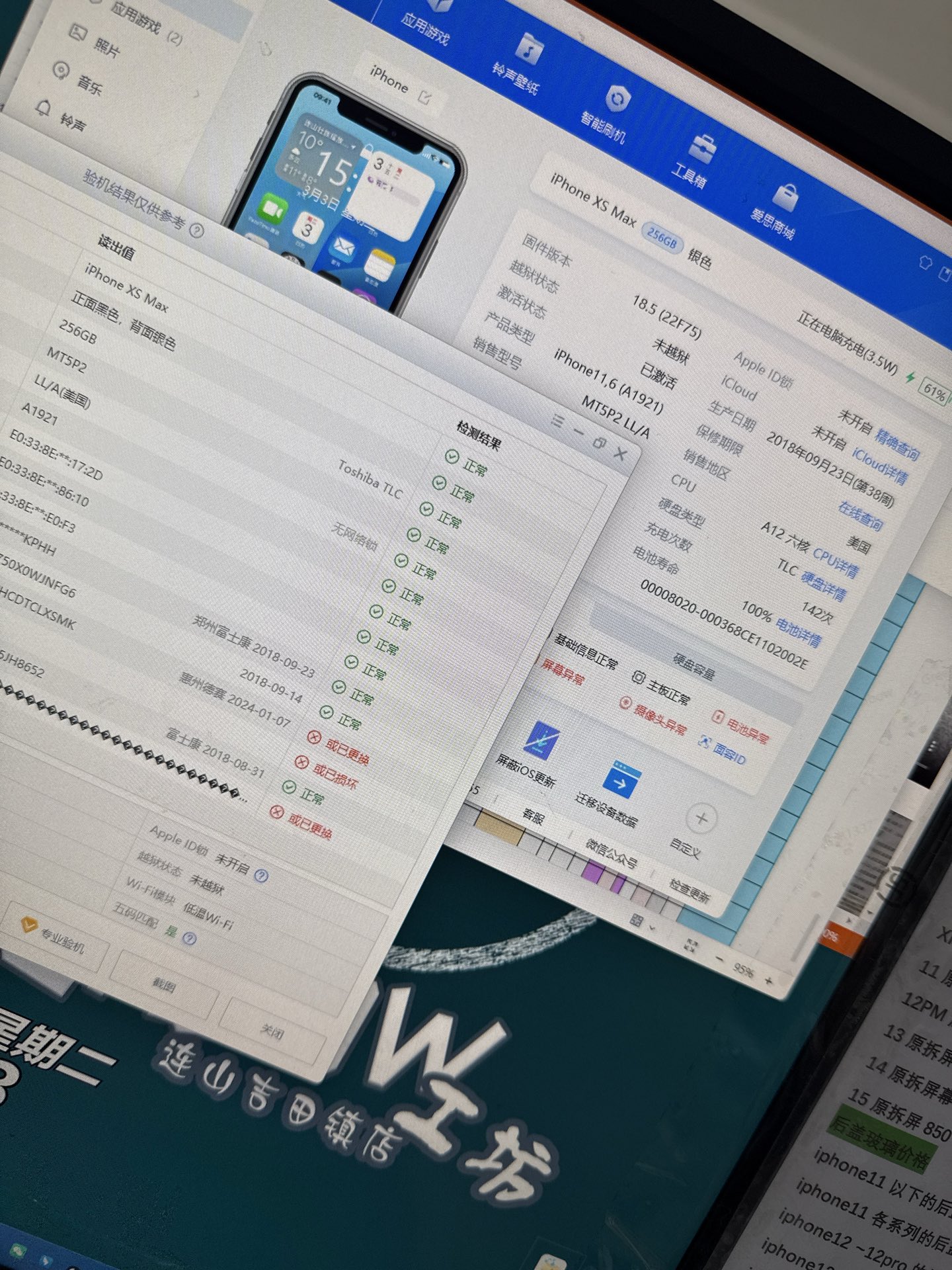
Task: Click the edit icon beside iPhone name
Action: click(425, 97)
